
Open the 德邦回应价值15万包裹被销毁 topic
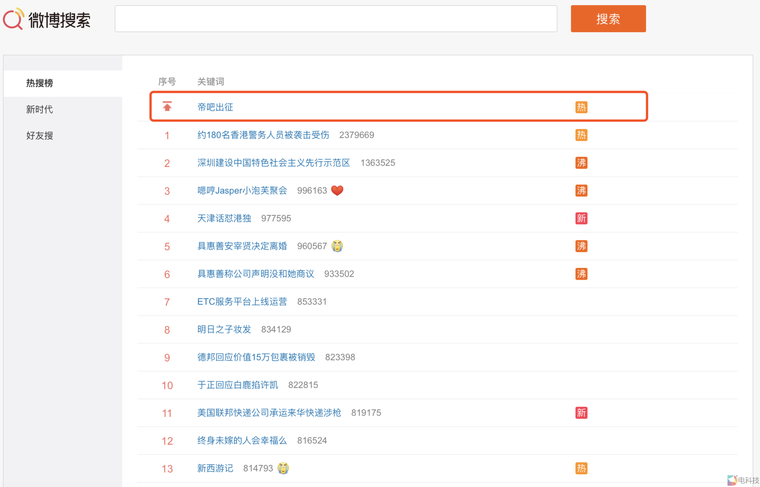click(x=256, y=357)
